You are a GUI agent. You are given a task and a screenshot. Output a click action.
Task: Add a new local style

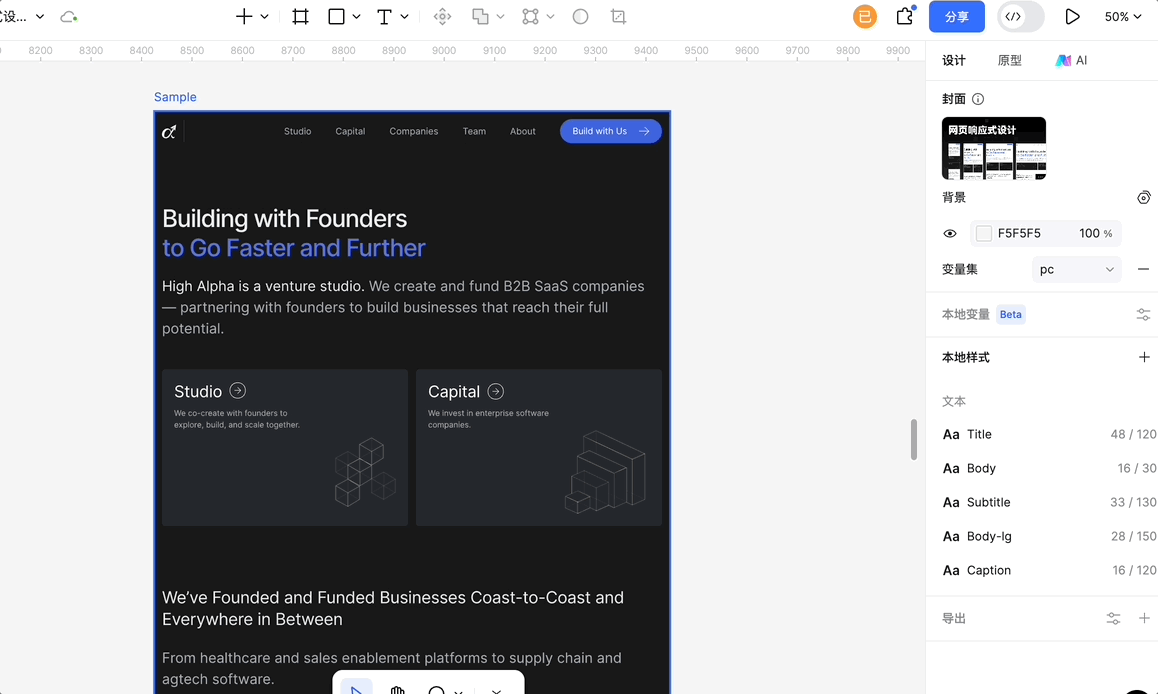coord(1144,357)
